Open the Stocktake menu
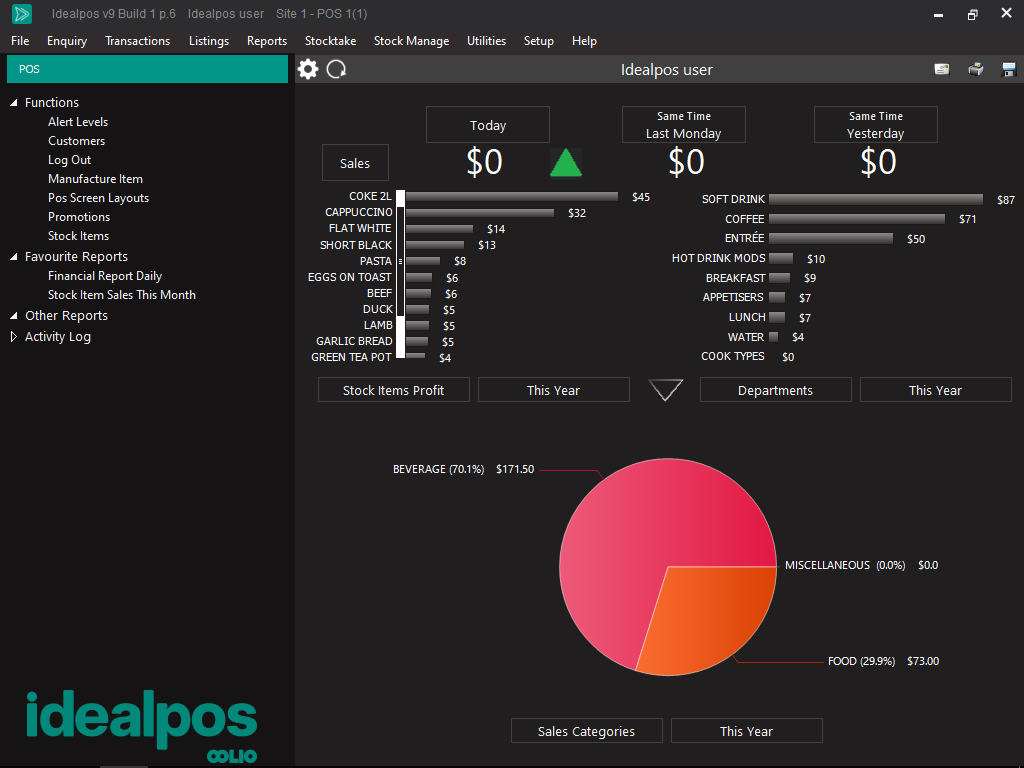This screenshot has width=1024, height=768. coord(330,41)
